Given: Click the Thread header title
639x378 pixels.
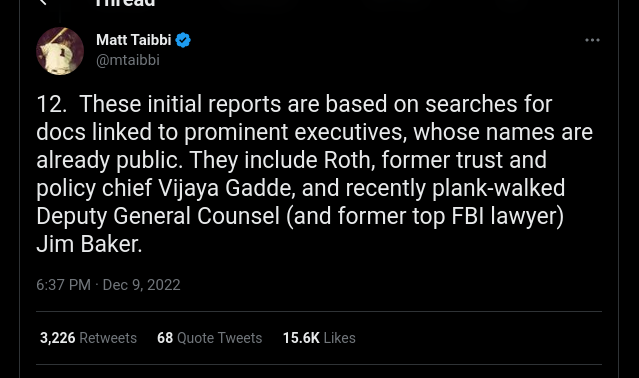Looking at the screenshot, I should click(125, 3).
